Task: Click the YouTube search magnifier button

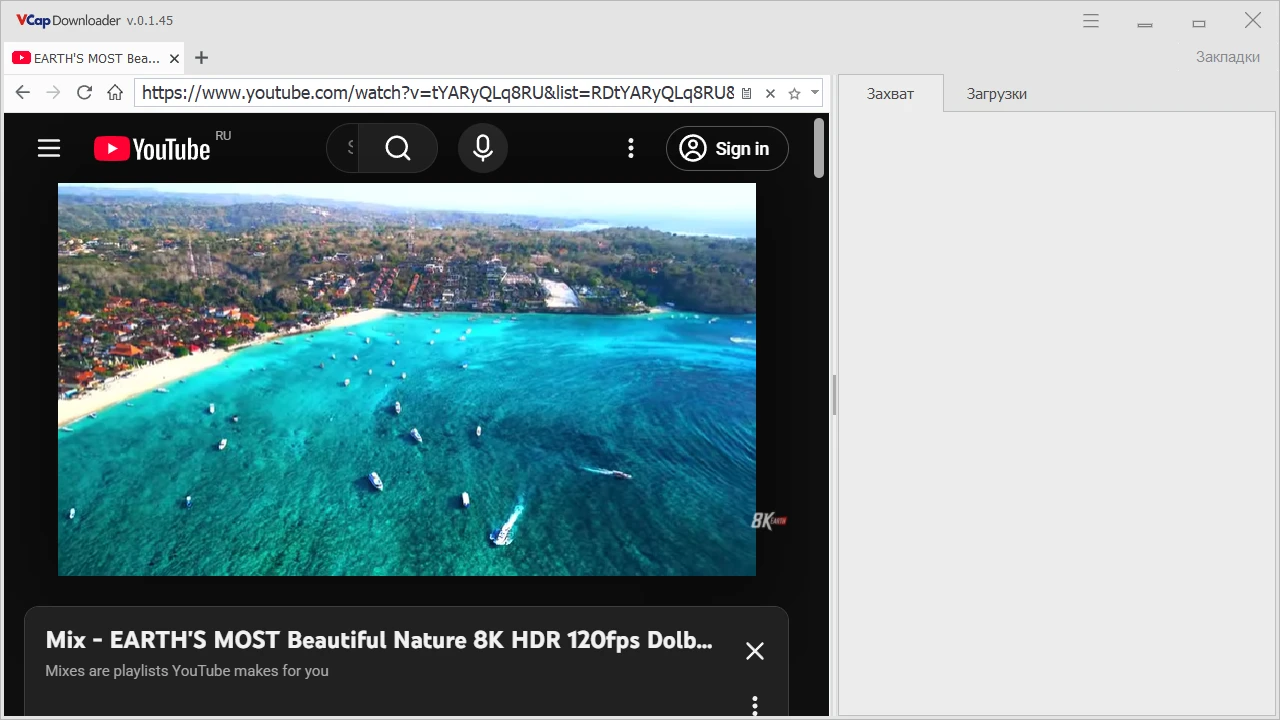Action: (x=398, y=149)
